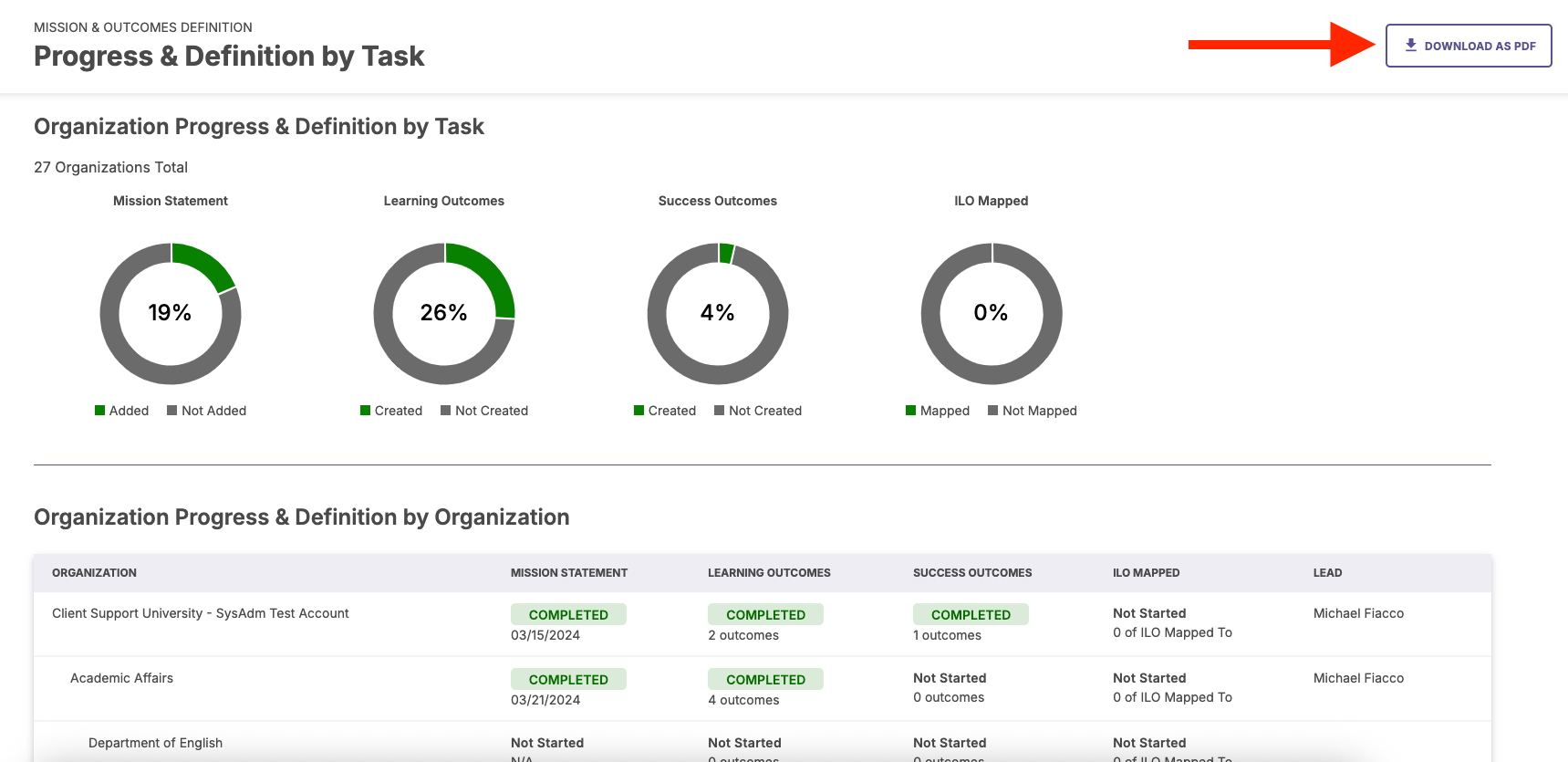Click the Completed mission badge dated 03/15/2024
Viewport: 1568px width, 762px height.
coord(568,614)
